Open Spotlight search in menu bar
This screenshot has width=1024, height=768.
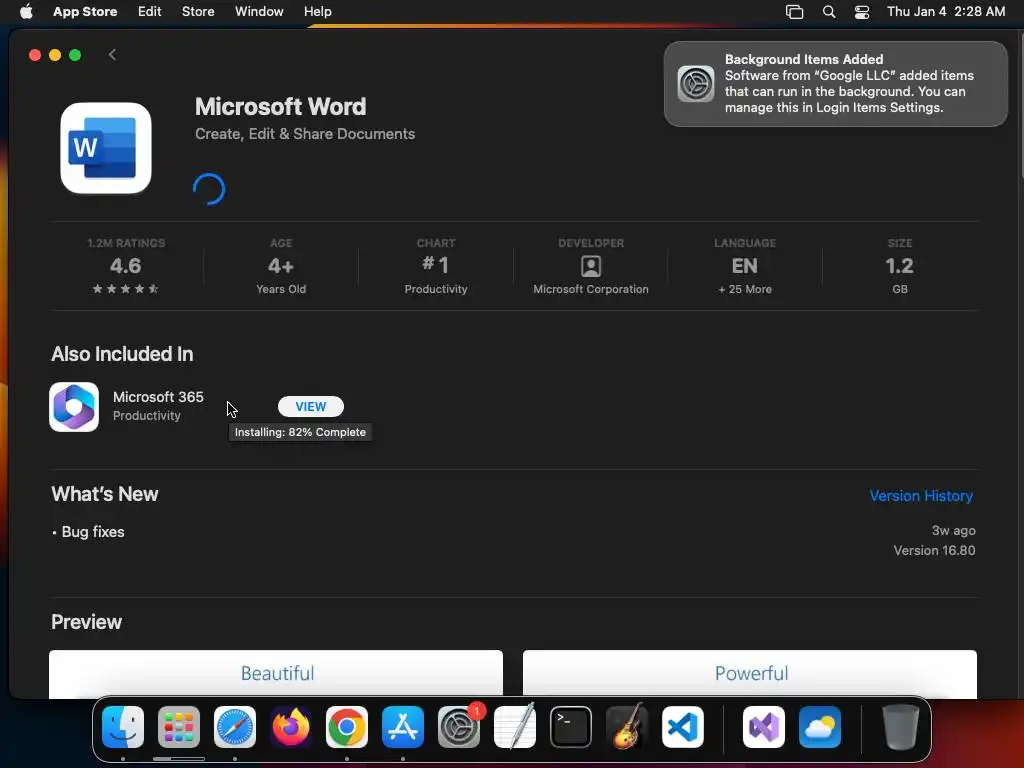point(829,12)
